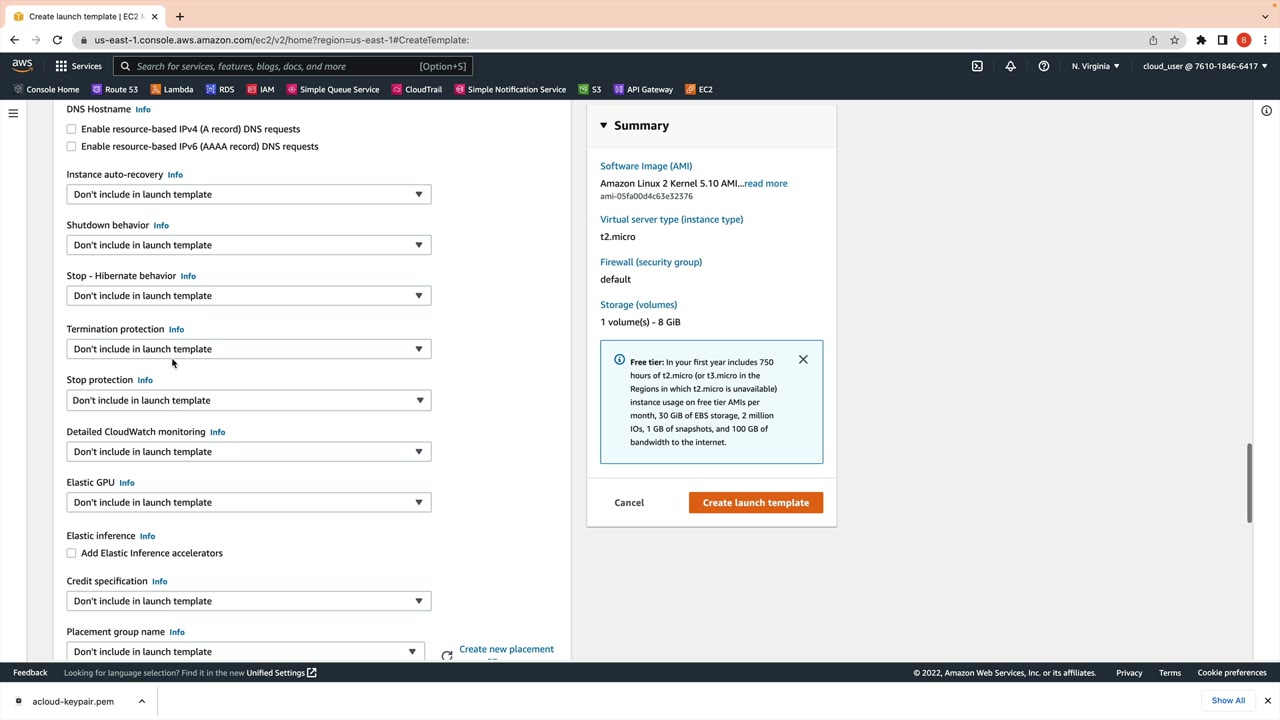Viewport: 1280px width, 720px height.
Task: Check Add Elastic Inference accelerators
Action: (x=71, y=553)
